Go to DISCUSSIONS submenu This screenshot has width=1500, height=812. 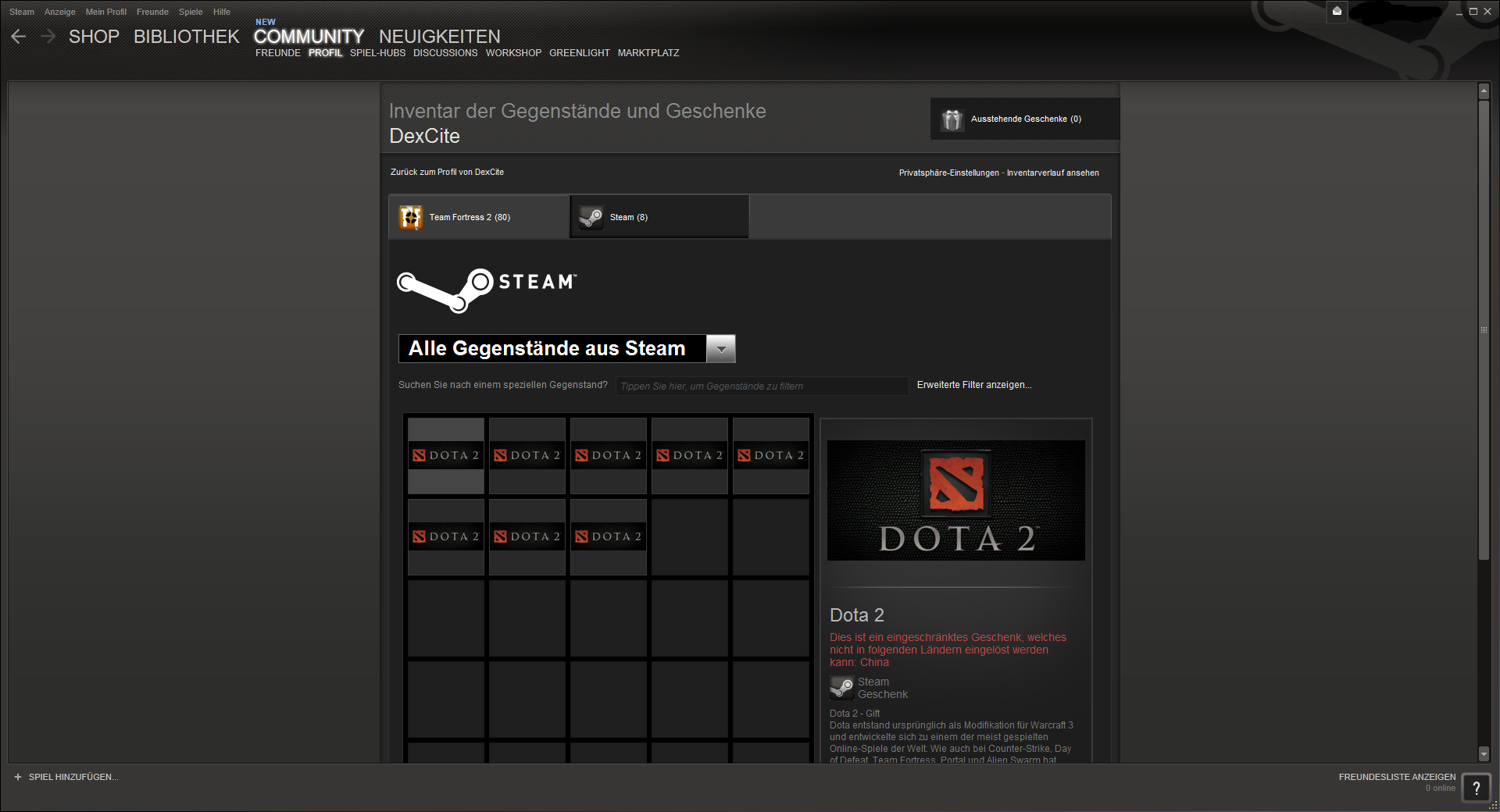click(x=445, y=53)
